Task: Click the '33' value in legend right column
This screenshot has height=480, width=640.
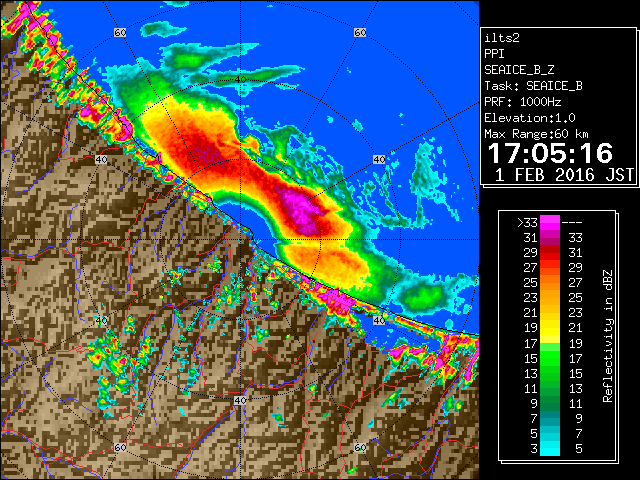Action: pyautogui.click(x=576, y=238)
